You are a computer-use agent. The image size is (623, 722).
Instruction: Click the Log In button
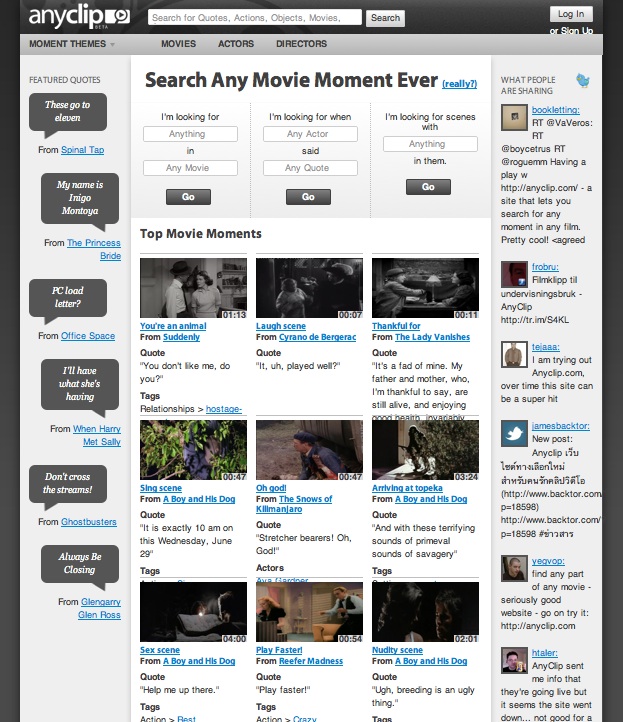(x=571, y=14)
